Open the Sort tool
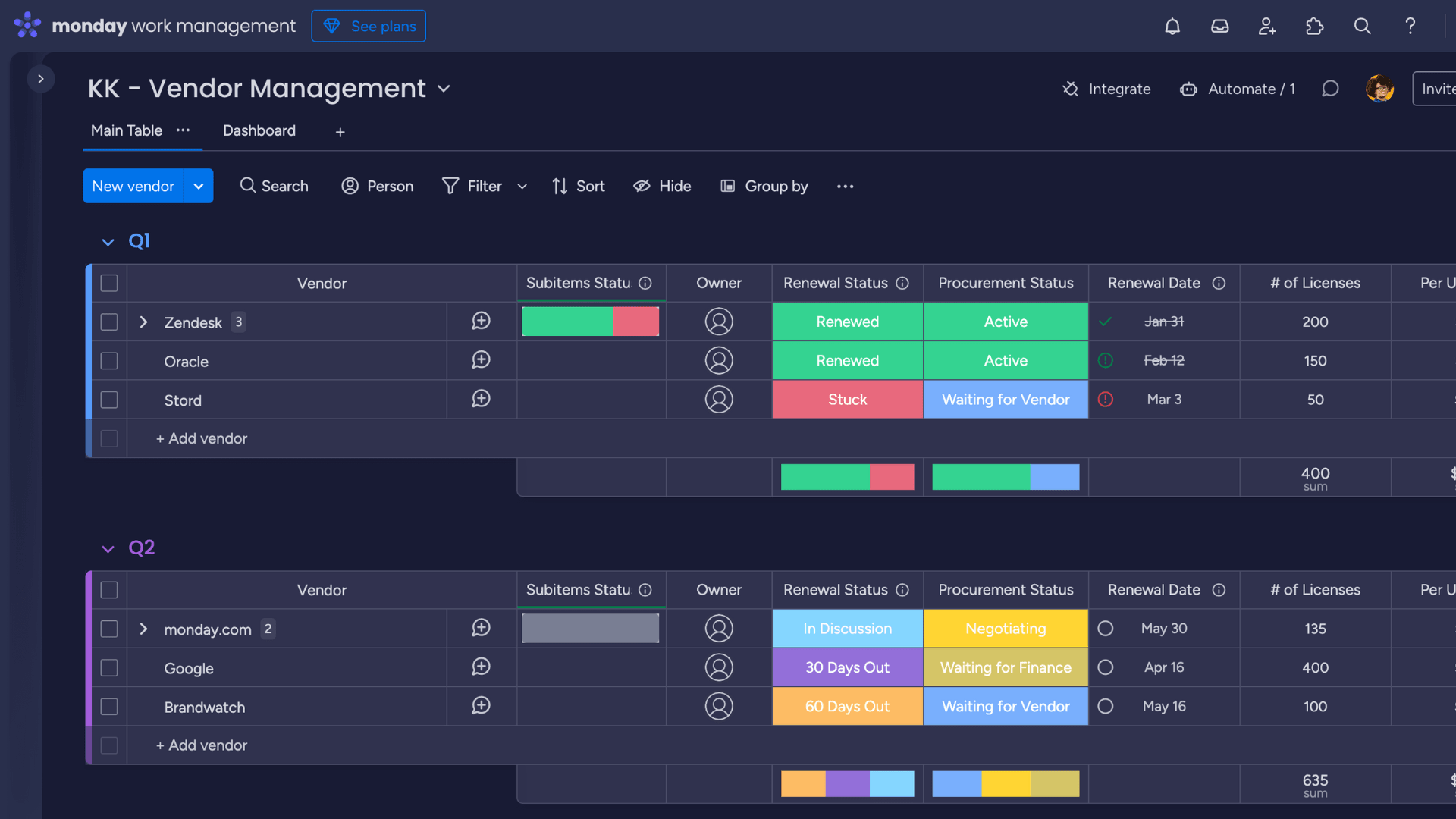Viewport: 1456px width, 819px height. [579, 186]
